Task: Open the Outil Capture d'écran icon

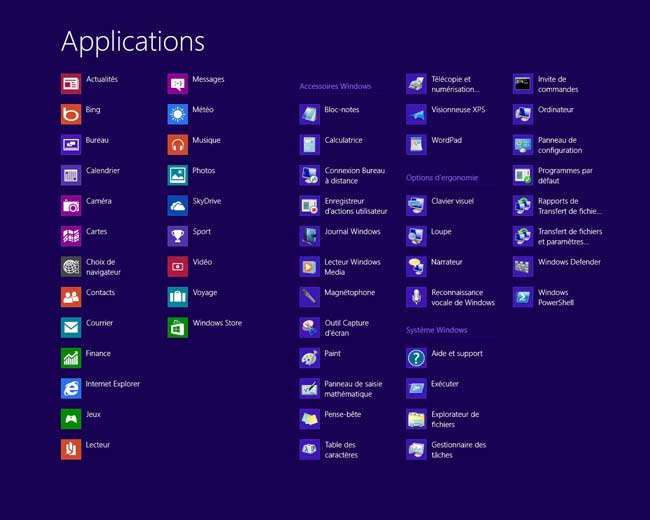Action: (310, 327)
